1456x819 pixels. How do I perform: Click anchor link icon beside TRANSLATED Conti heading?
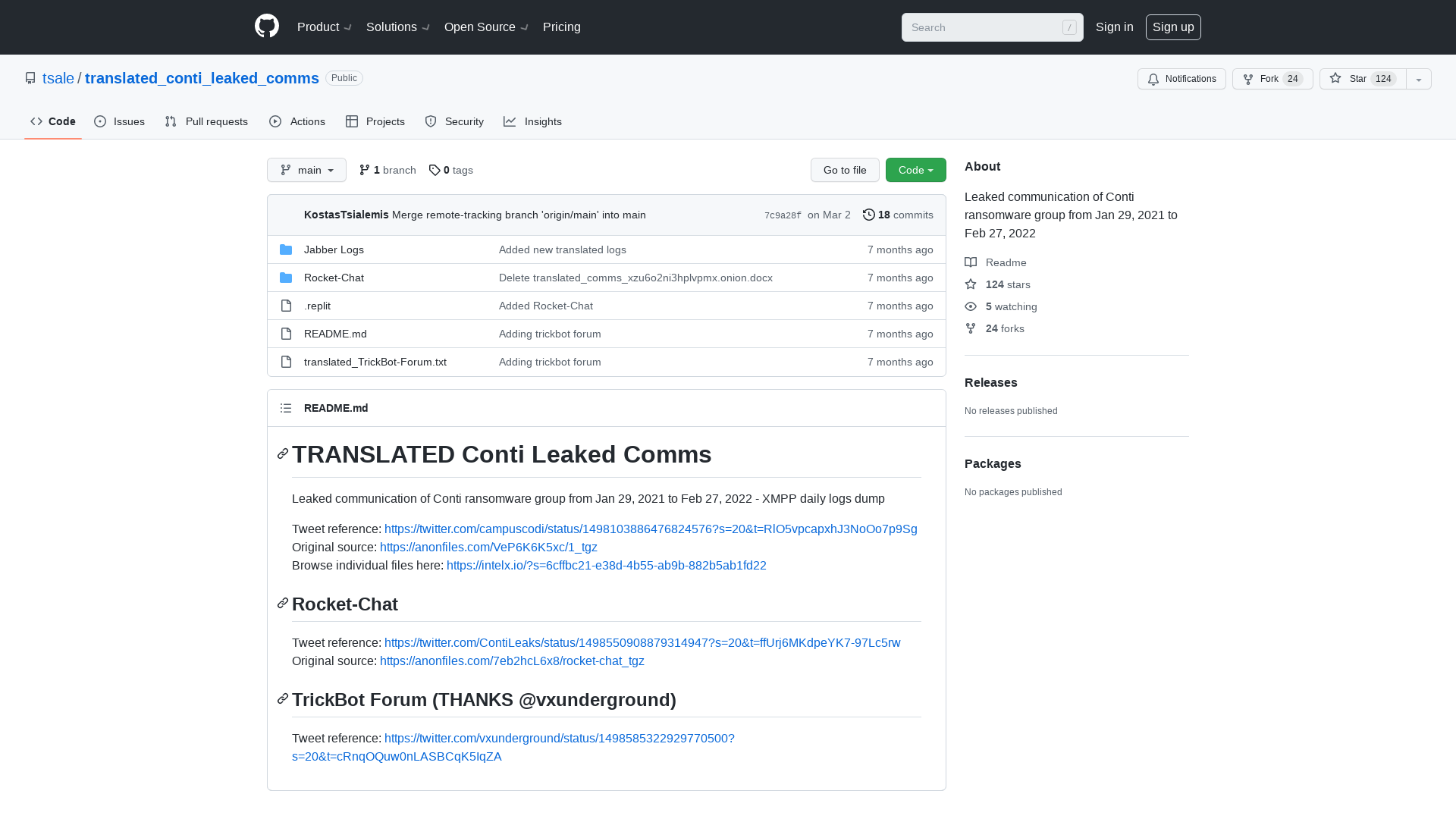coord(283,453)
